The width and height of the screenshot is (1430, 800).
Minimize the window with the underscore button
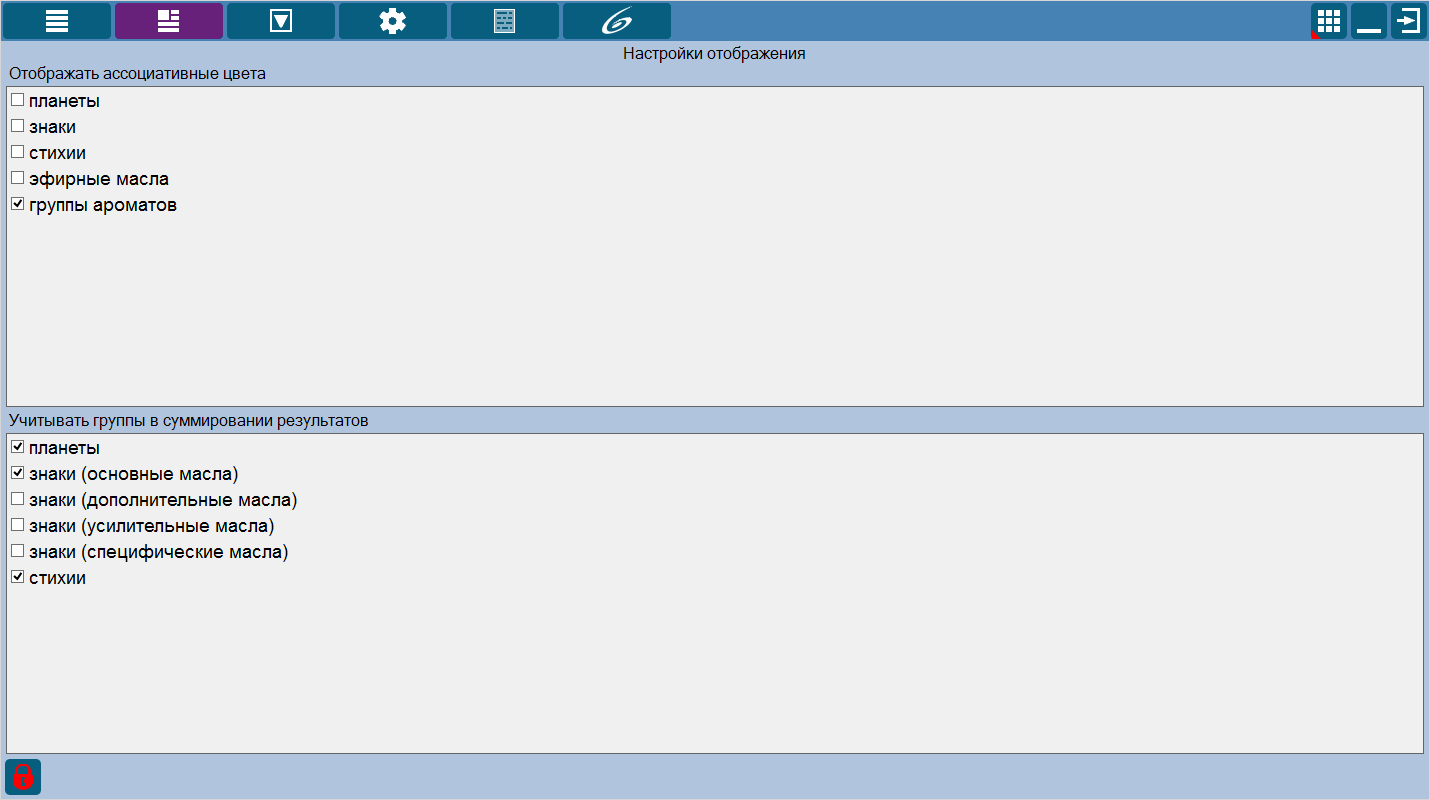1368,21
